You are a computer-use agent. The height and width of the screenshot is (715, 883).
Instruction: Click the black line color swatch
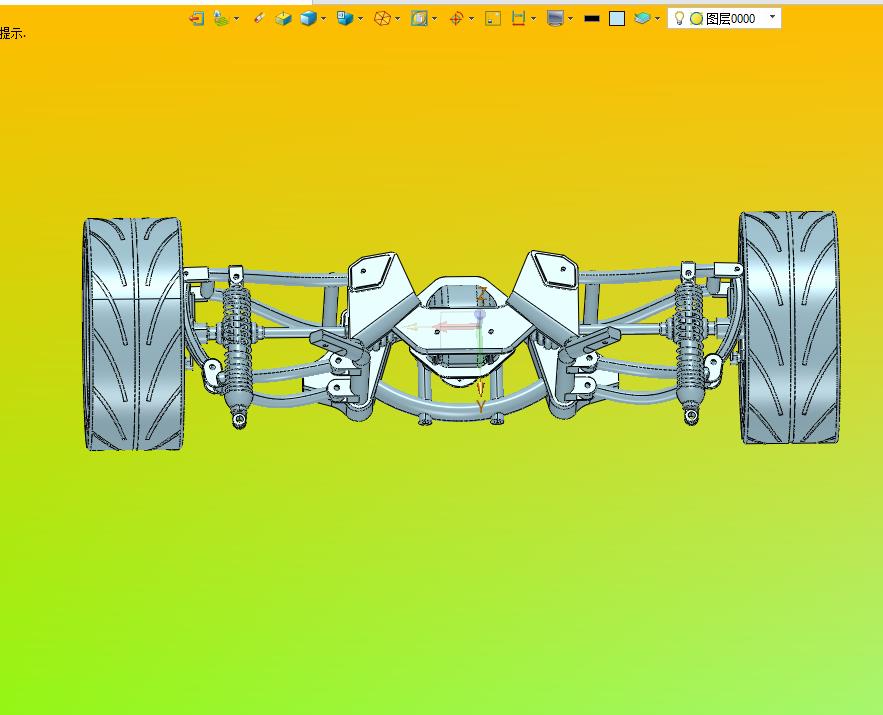tap(592, 19)
